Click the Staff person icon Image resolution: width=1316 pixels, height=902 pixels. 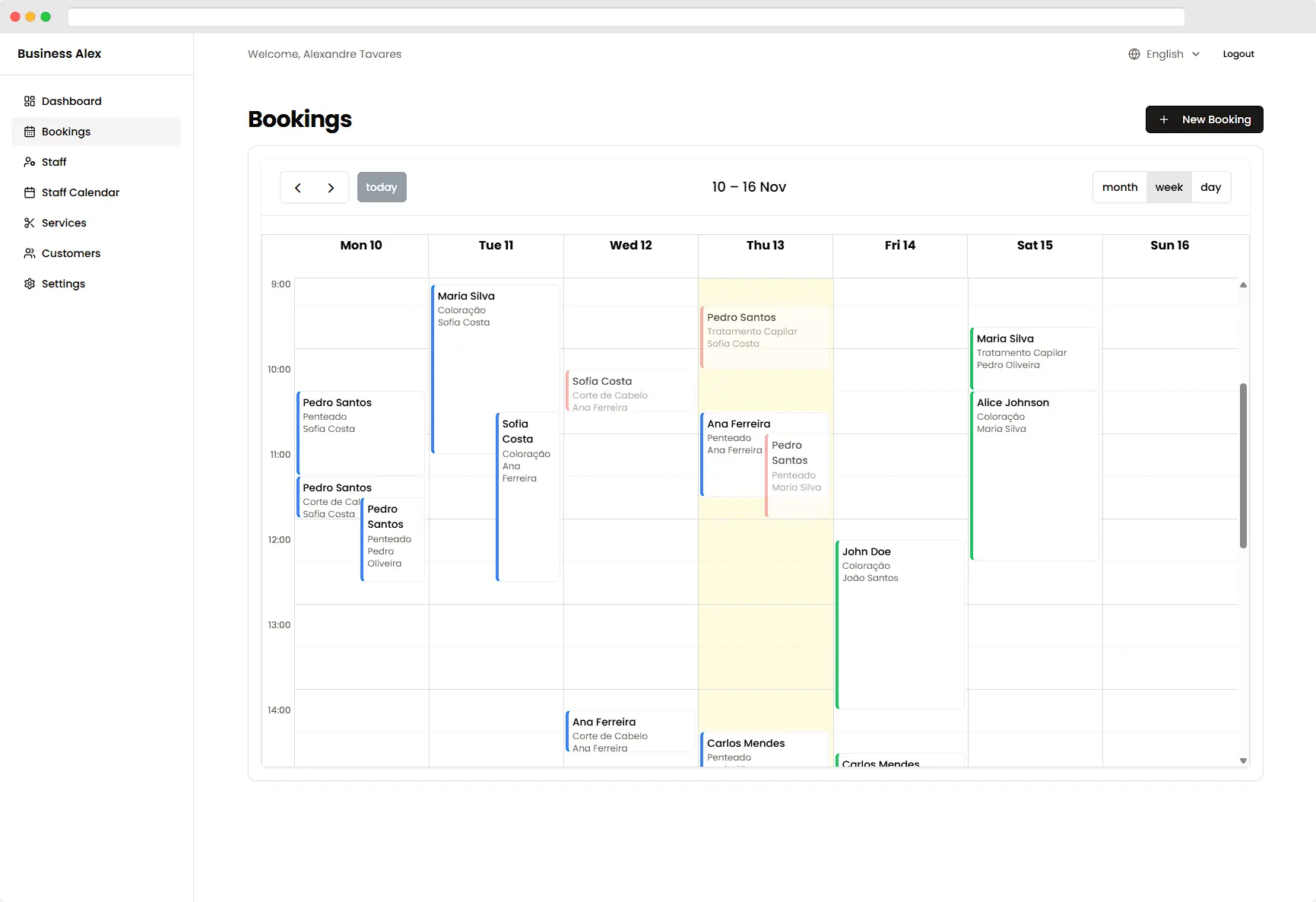point(30,162)
